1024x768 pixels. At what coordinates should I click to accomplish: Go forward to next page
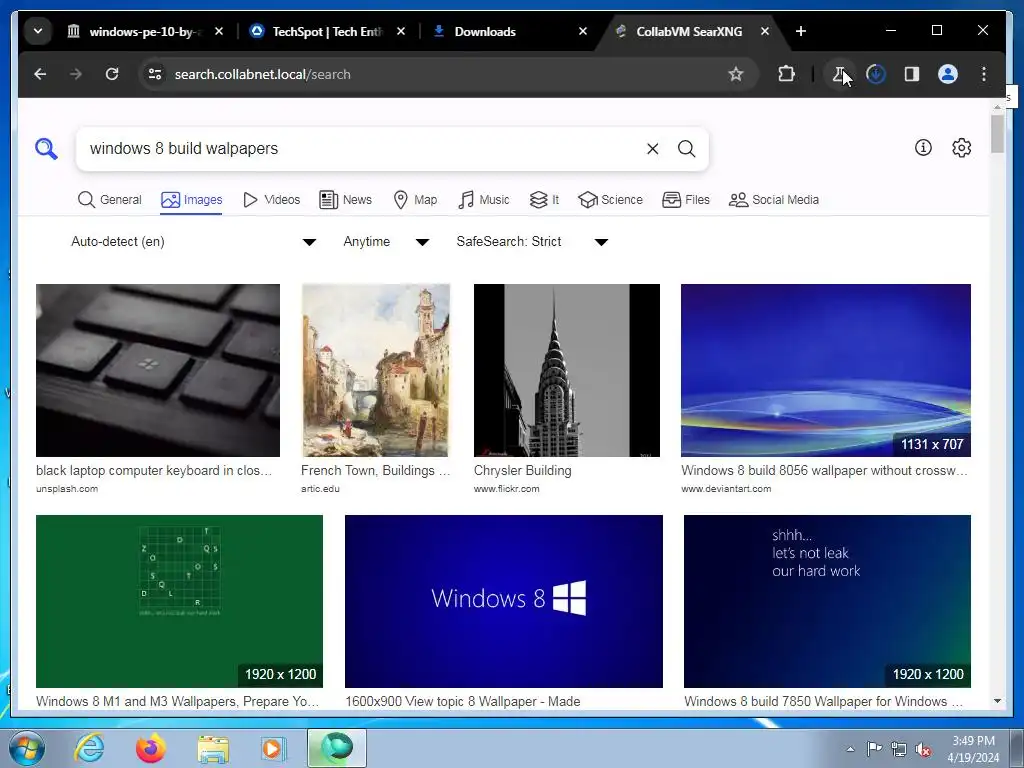tap(76, 74)
